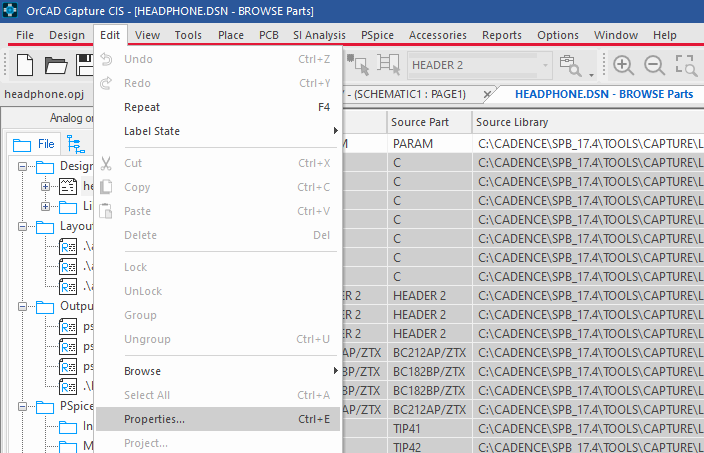The width and height of the screenshot is (704, 453).
Task: Open the Browse submenu
Action: pyautogui.click(x=218, y=371)
